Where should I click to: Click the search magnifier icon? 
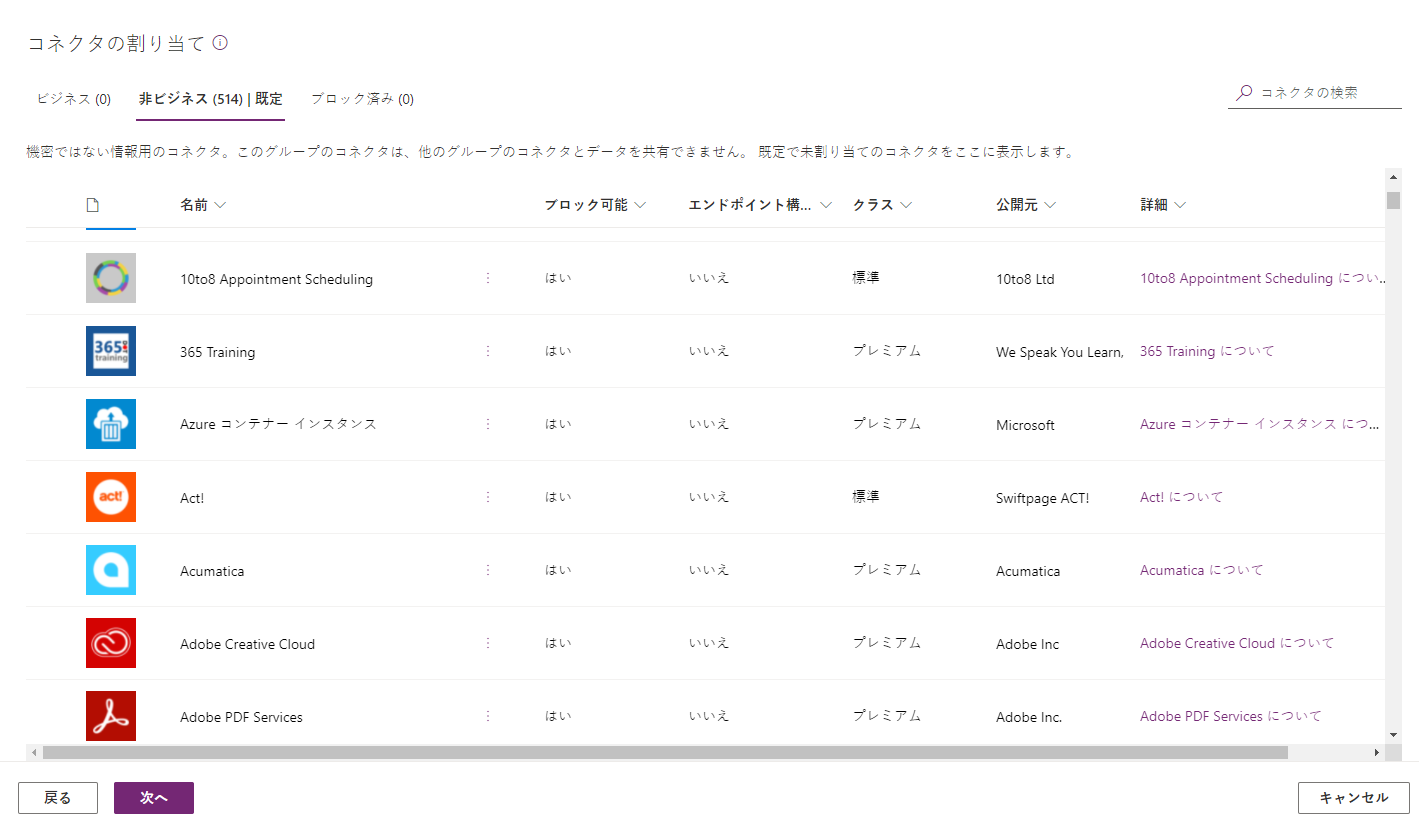(x=1244, y=93)
